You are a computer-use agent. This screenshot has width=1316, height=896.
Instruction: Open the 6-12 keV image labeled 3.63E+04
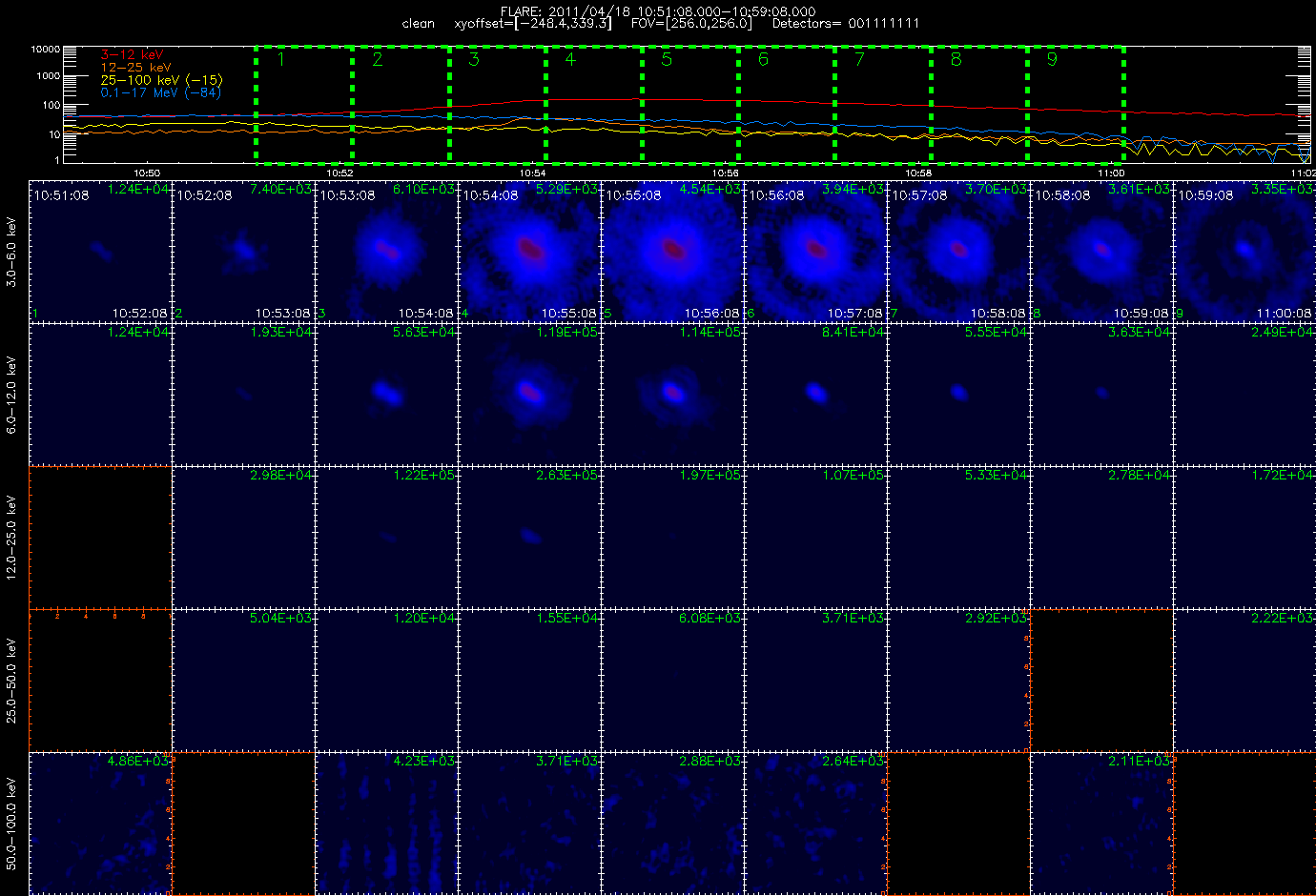(1102, 394)
